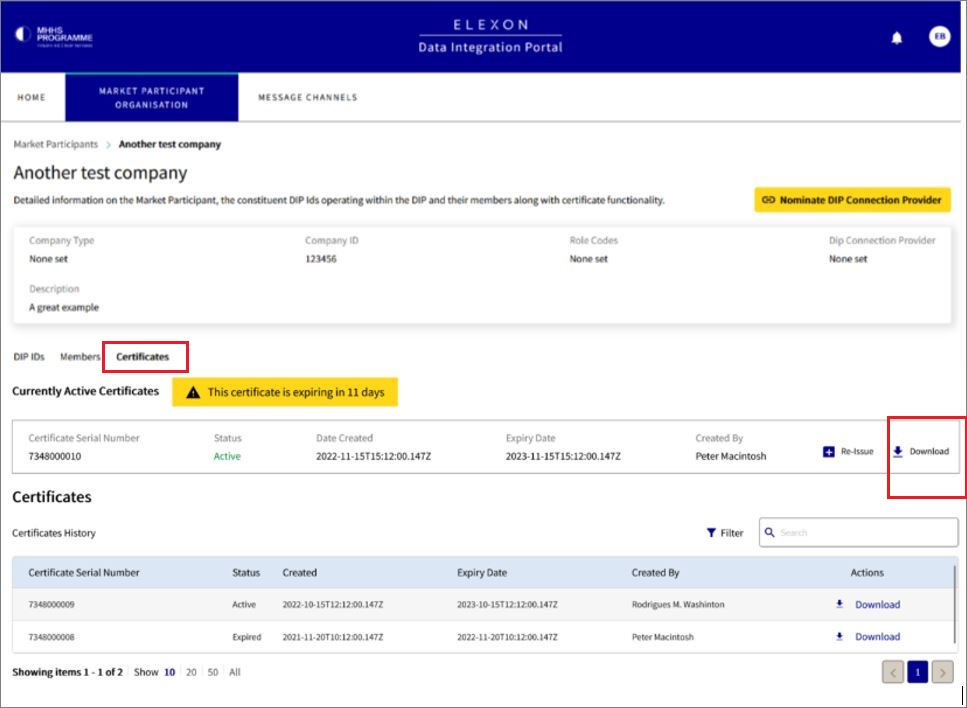Click the download icon for certificate 7348000009
This screenshot has width=967, height=708.
tap(841, 604)
